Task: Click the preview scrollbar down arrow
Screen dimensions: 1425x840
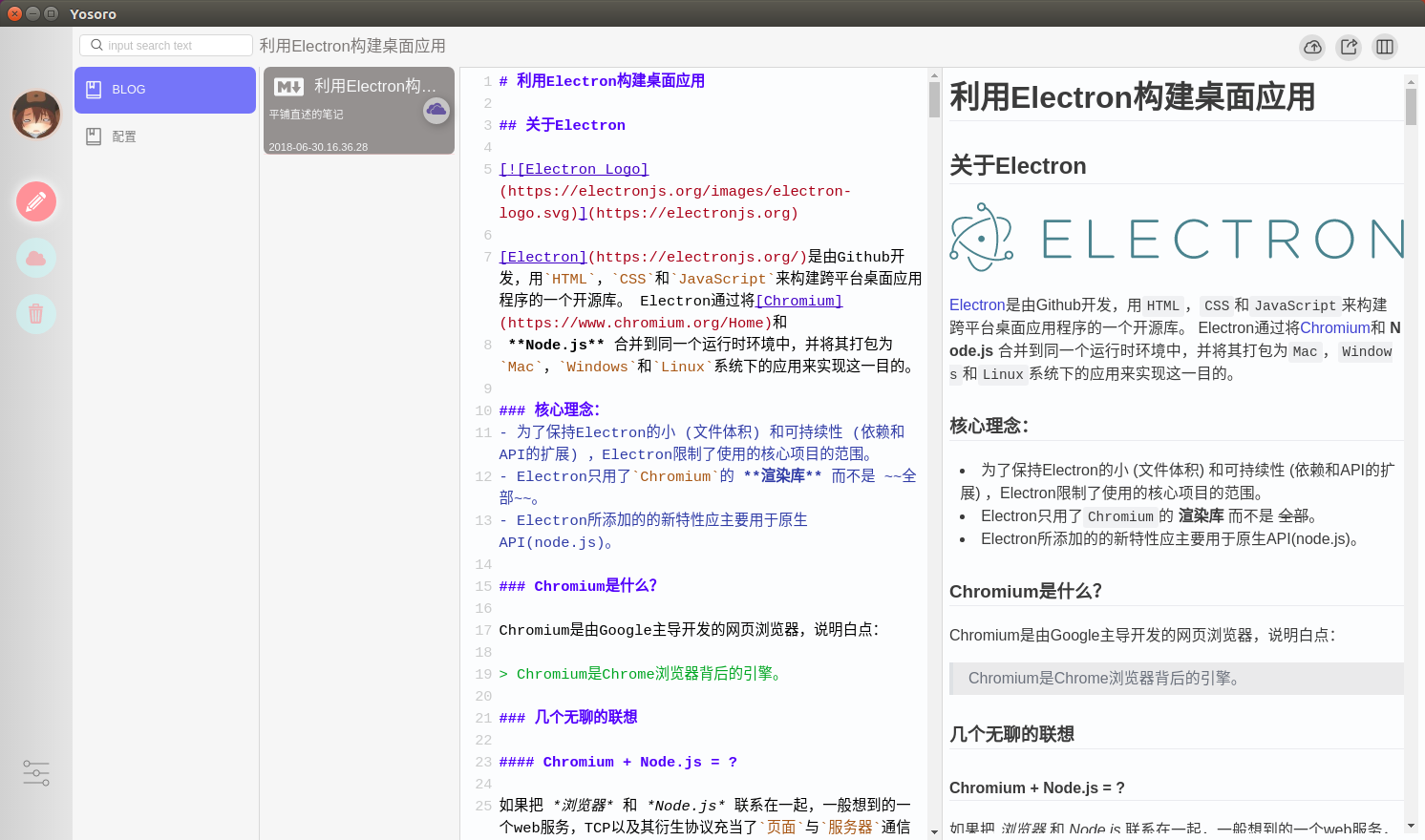Action: [1411, 826]
